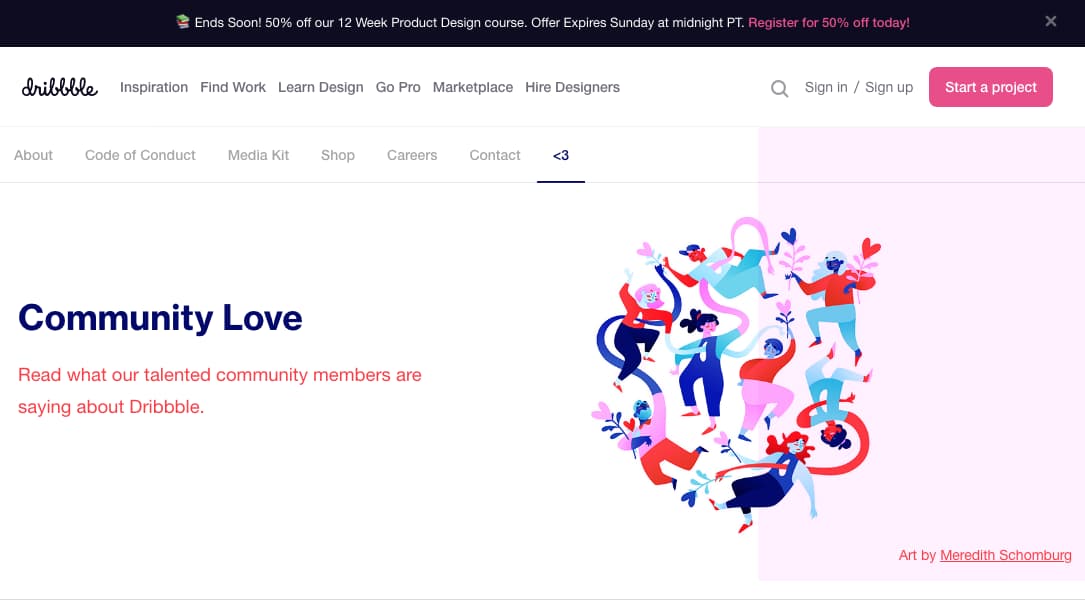Open the Find Work menu
The height and width of the screenshot is (600, 1085).
[232, 87]
